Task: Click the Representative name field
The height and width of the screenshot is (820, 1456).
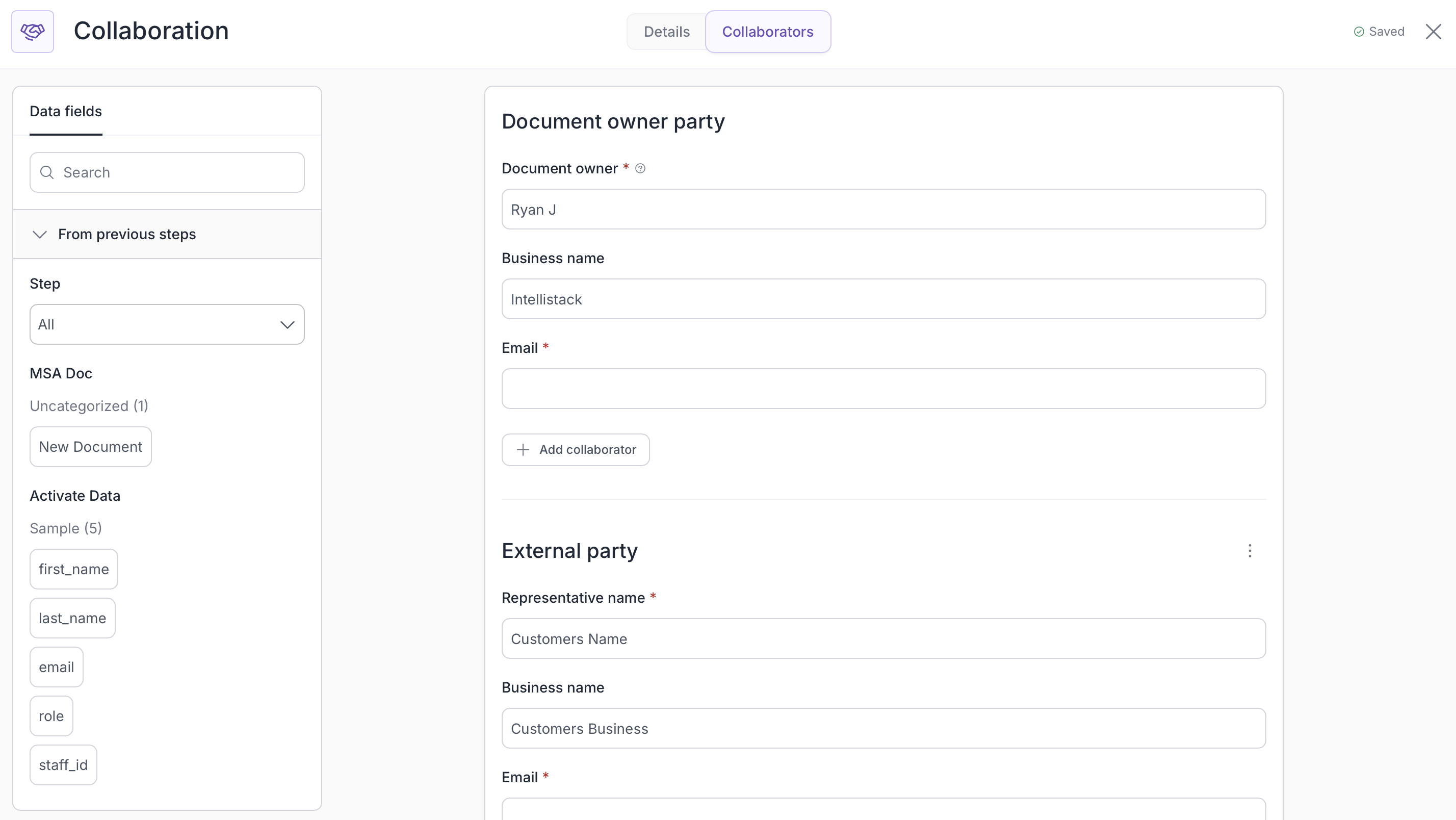Action: (x=883, y=638)
